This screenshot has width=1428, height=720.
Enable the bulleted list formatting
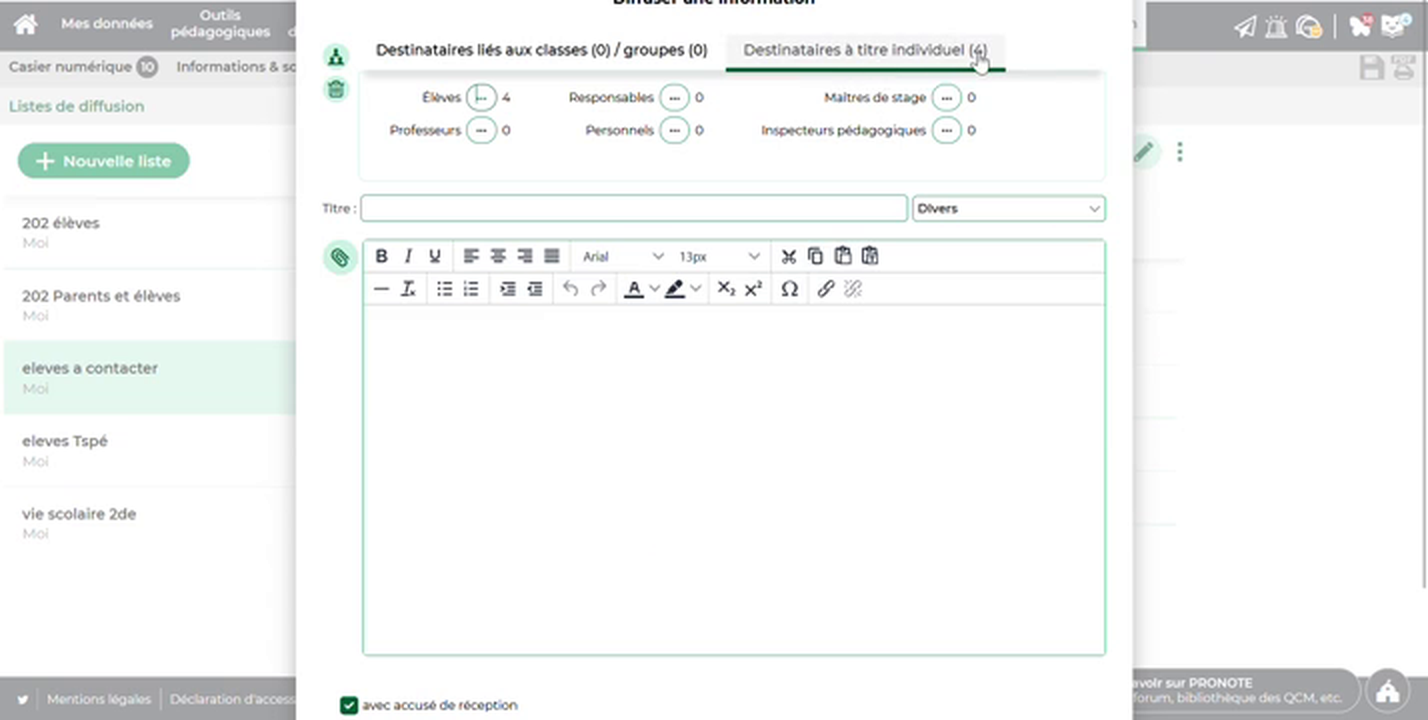(445, 289)
